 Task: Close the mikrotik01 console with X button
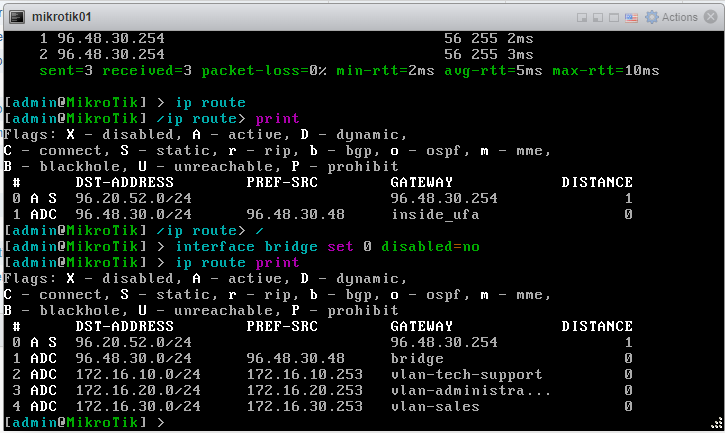(711, 17)
